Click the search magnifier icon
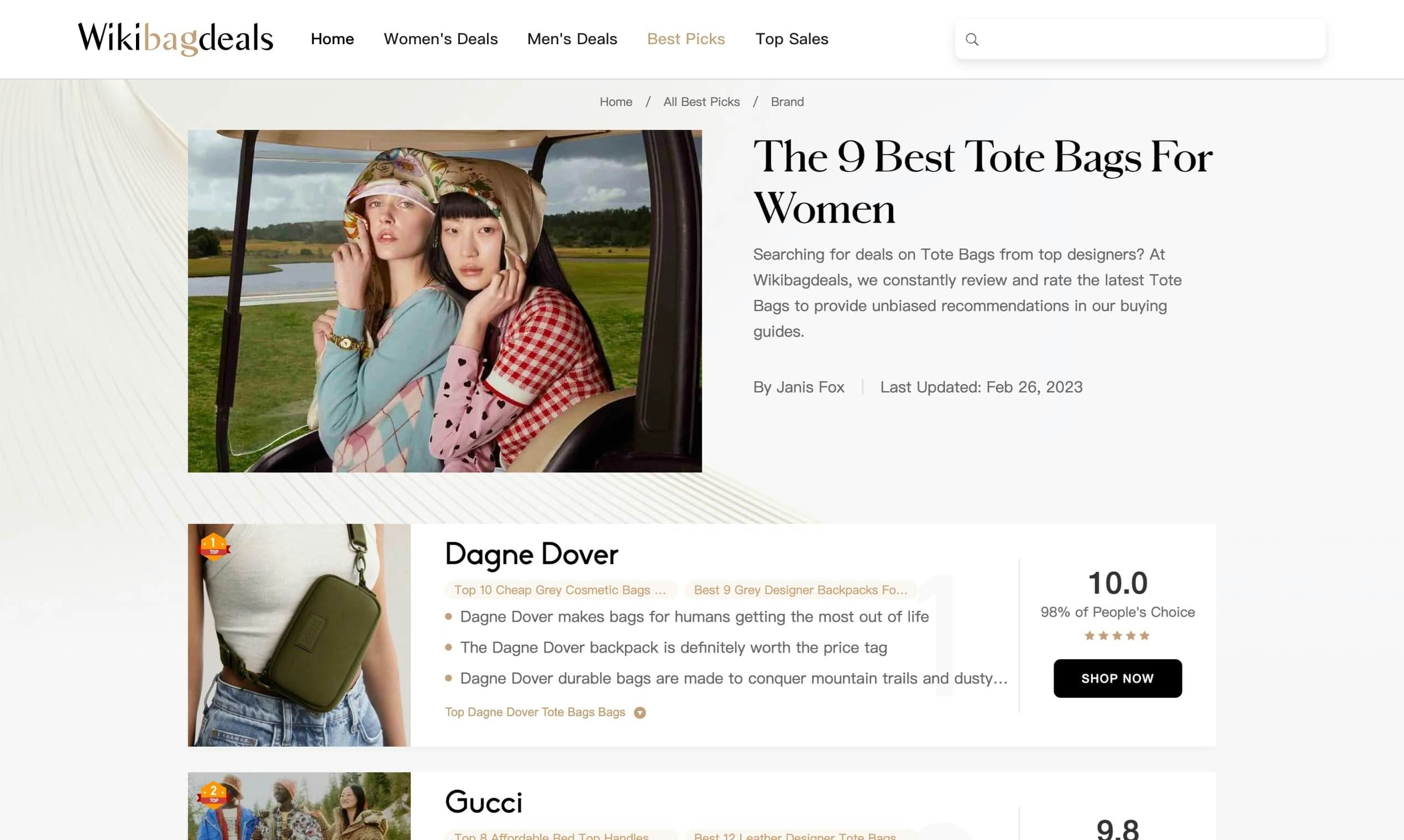 (972, 39)
